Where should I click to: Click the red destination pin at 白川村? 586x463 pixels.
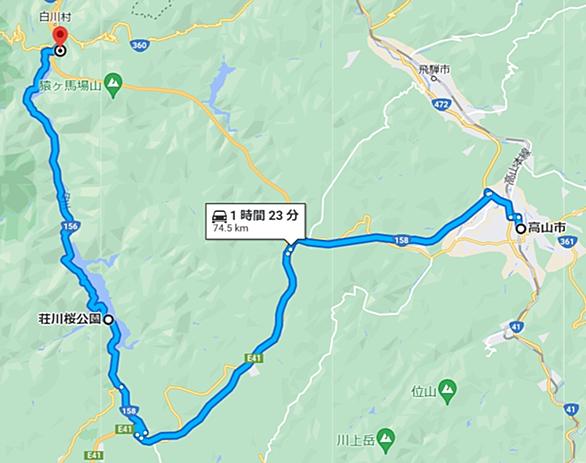tap(60, 36)
